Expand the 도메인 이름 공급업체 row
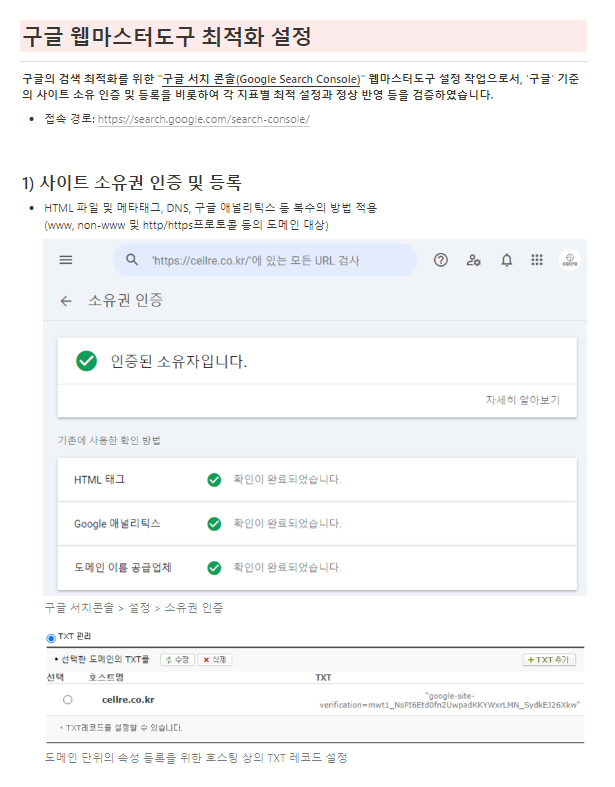The height and width of the screenshot is (787, 615). 317,568
